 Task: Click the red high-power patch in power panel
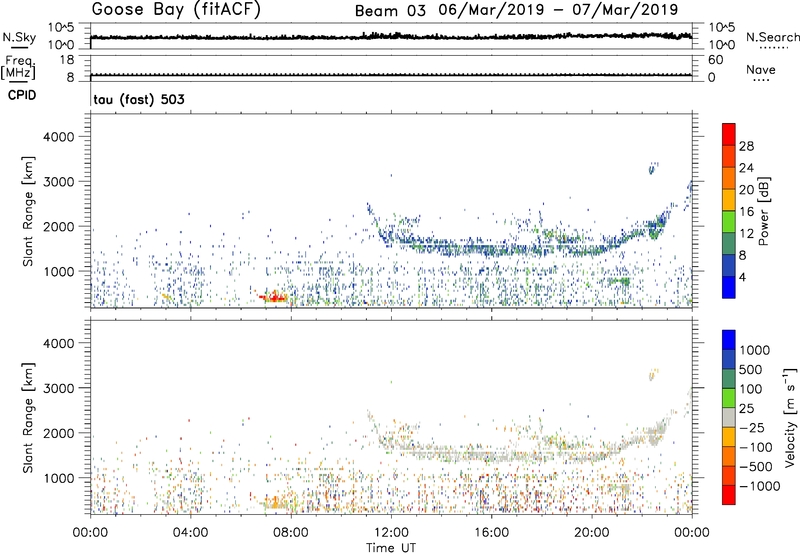(272, 297)
